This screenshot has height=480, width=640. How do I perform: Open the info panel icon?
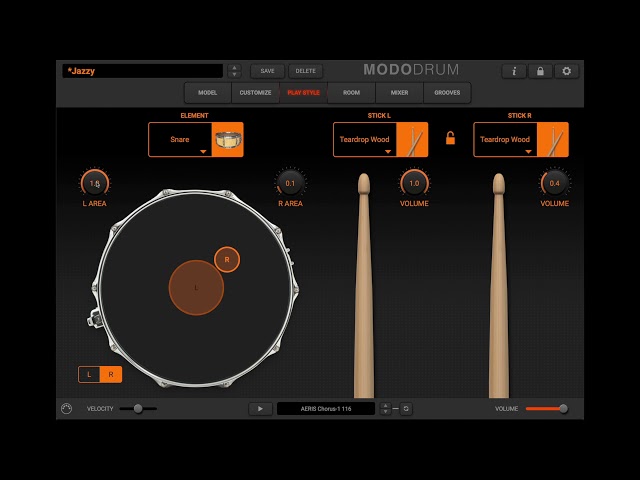click(514, 71)
